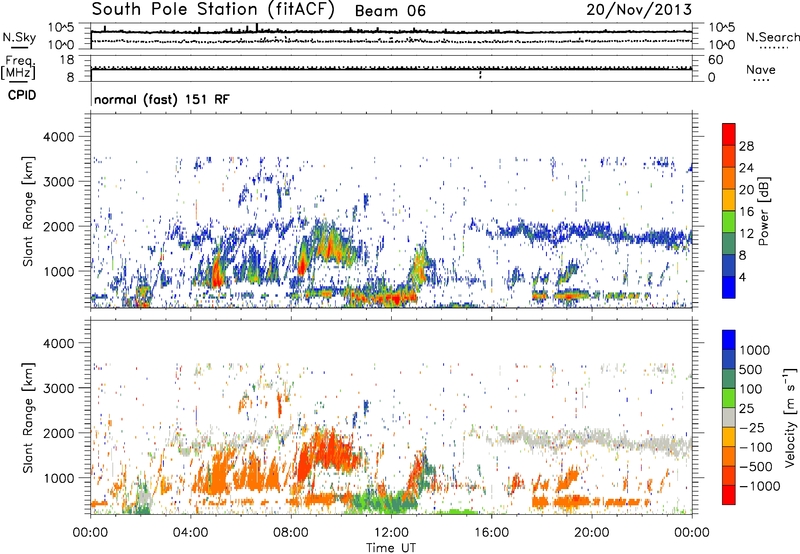Select the "28" label on the power colorbar
This screenshot has width=800, height=554.
tap(746, 146)
